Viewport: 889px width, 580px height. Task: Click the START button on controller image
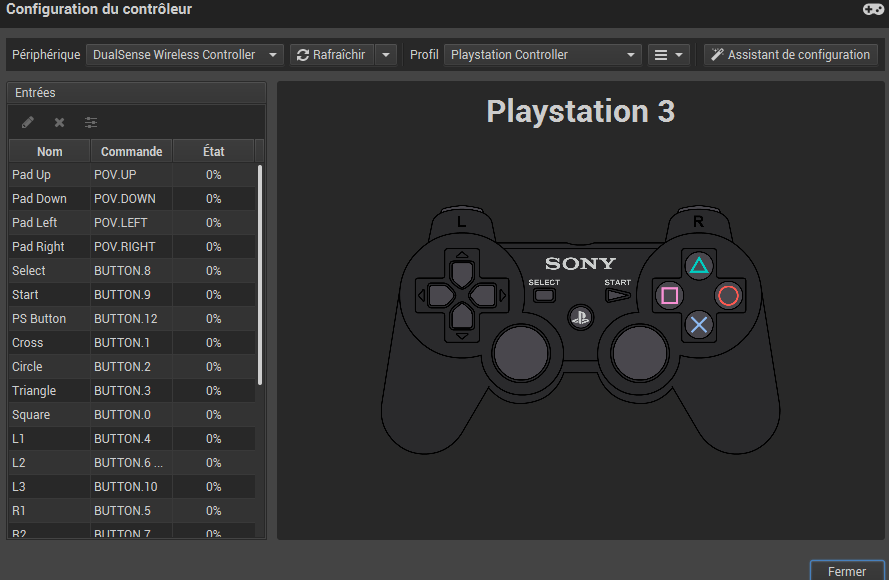617,295
